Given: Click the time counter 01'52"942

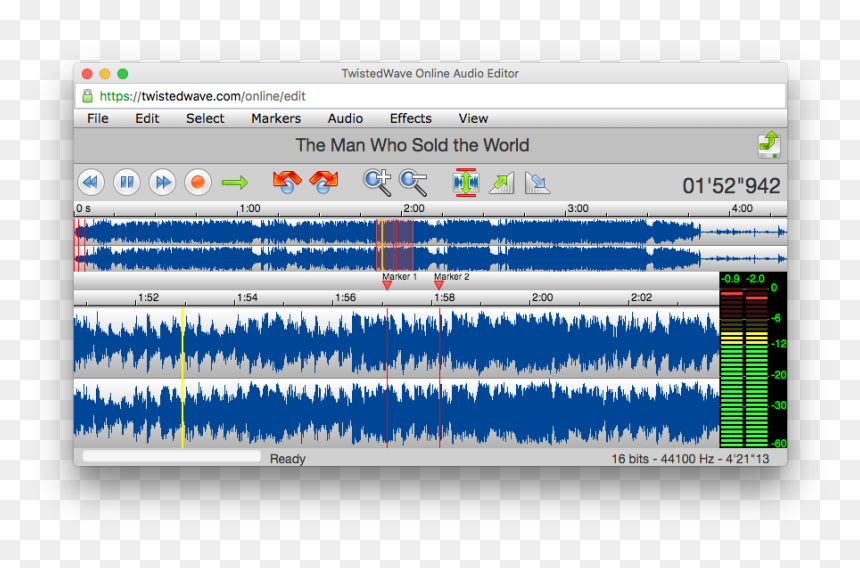Looking at the screenshot, I should click(x=731, y=186).
